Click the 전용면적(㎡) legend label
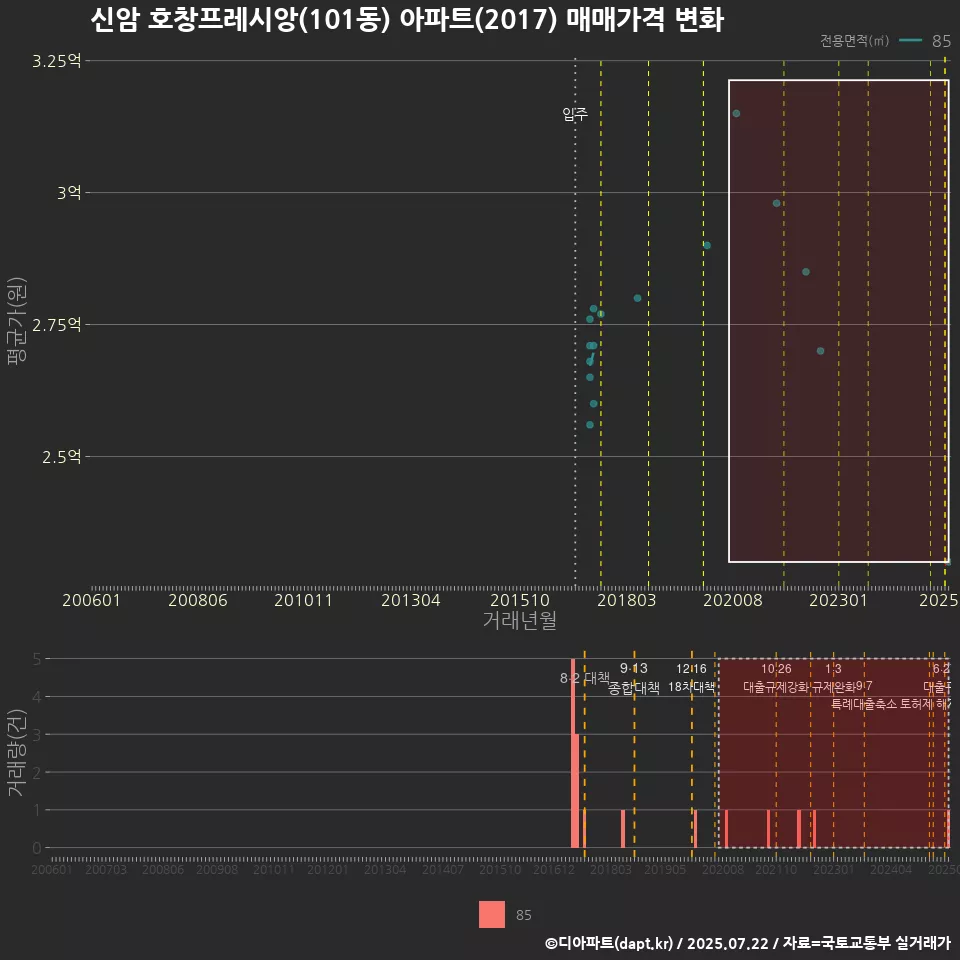960x960 pixels. point(854,40)
